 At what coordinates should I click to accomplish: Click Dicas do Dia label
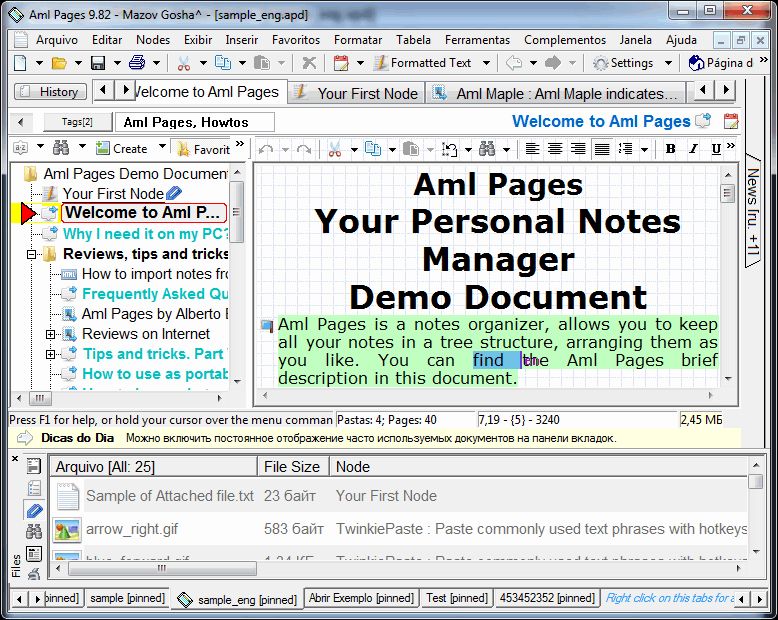pos(77,438)
